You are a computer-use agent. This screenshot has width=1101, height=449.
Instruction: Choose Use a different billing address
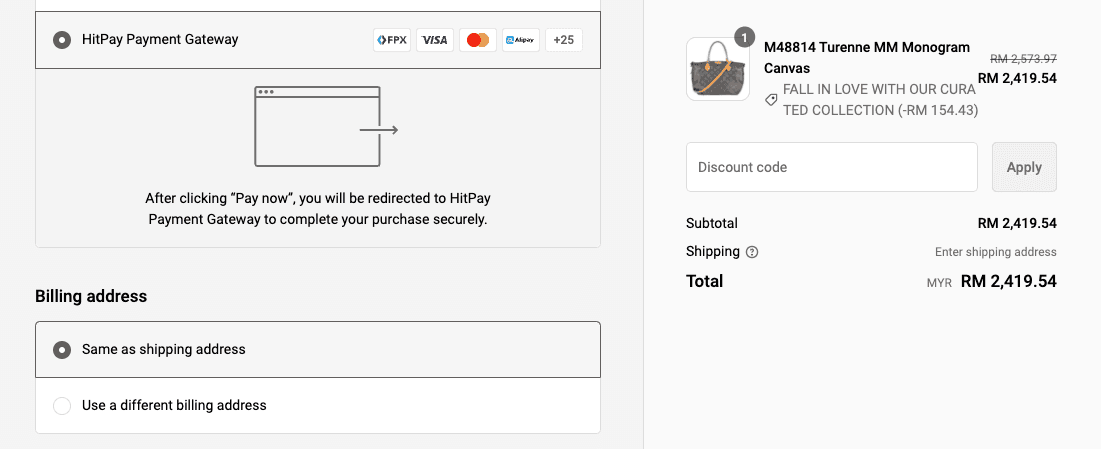(x=62, y=405)
